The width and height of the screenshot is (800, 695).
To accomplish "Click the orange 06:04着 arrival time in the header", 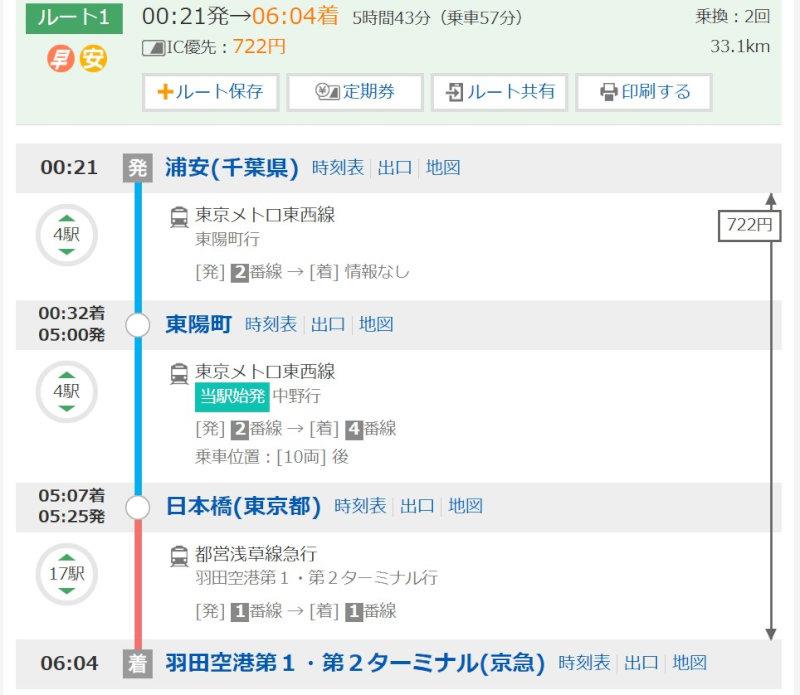I will tap(295, 16).
